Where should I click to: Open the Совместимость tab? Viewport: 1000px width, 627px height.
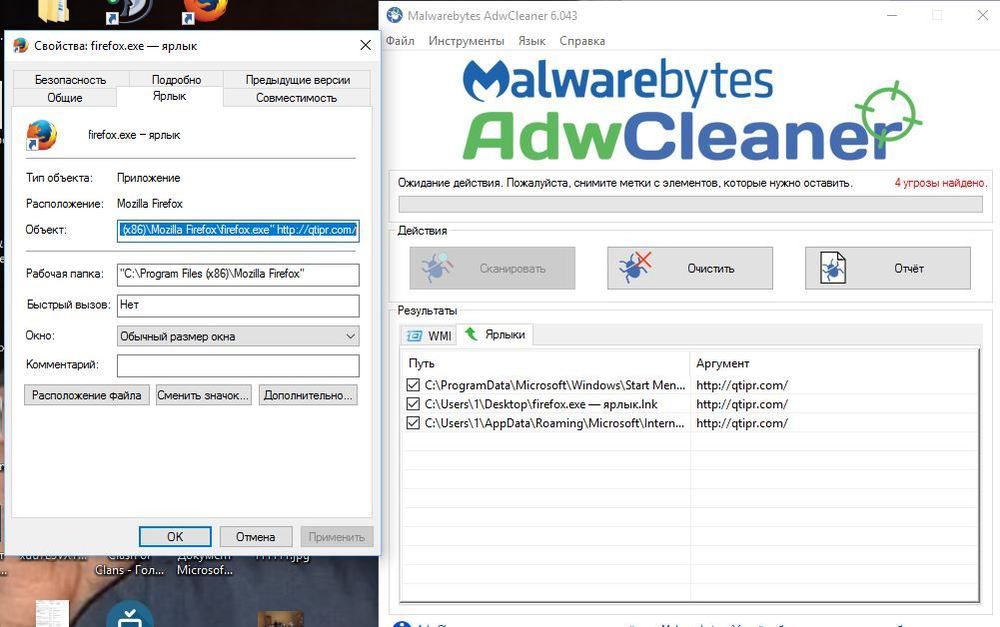(x=297, y=98)
